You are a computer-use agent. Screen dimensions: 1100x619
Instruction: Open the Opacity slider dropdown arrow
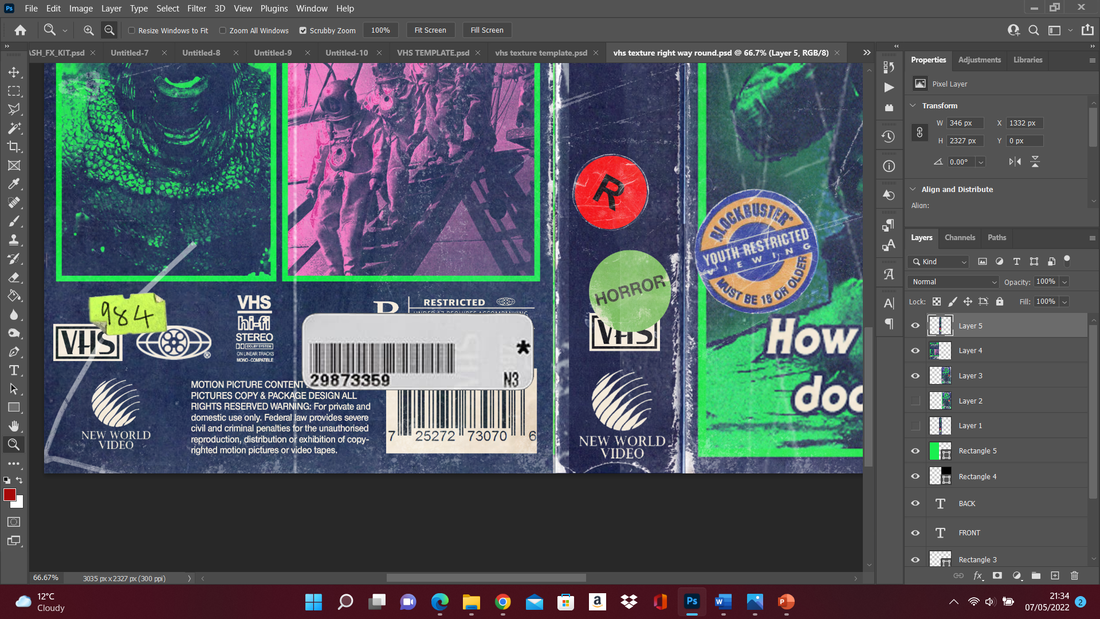click(x=1064, y=281)
